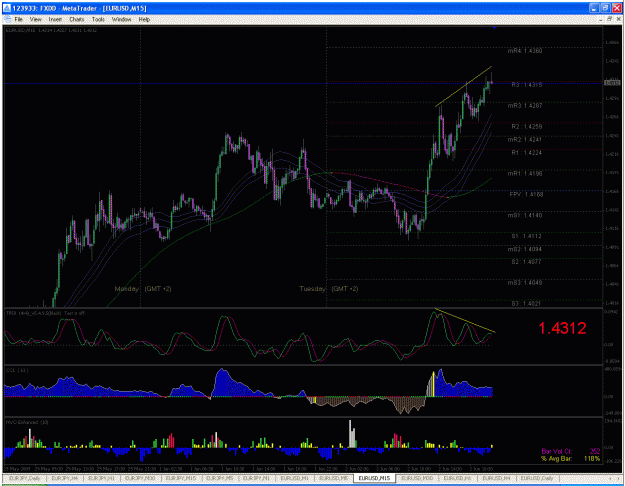Screen dimensions: 625x486
Task: Click the R1 1.4224 pivot label
Action: point(527,153)
